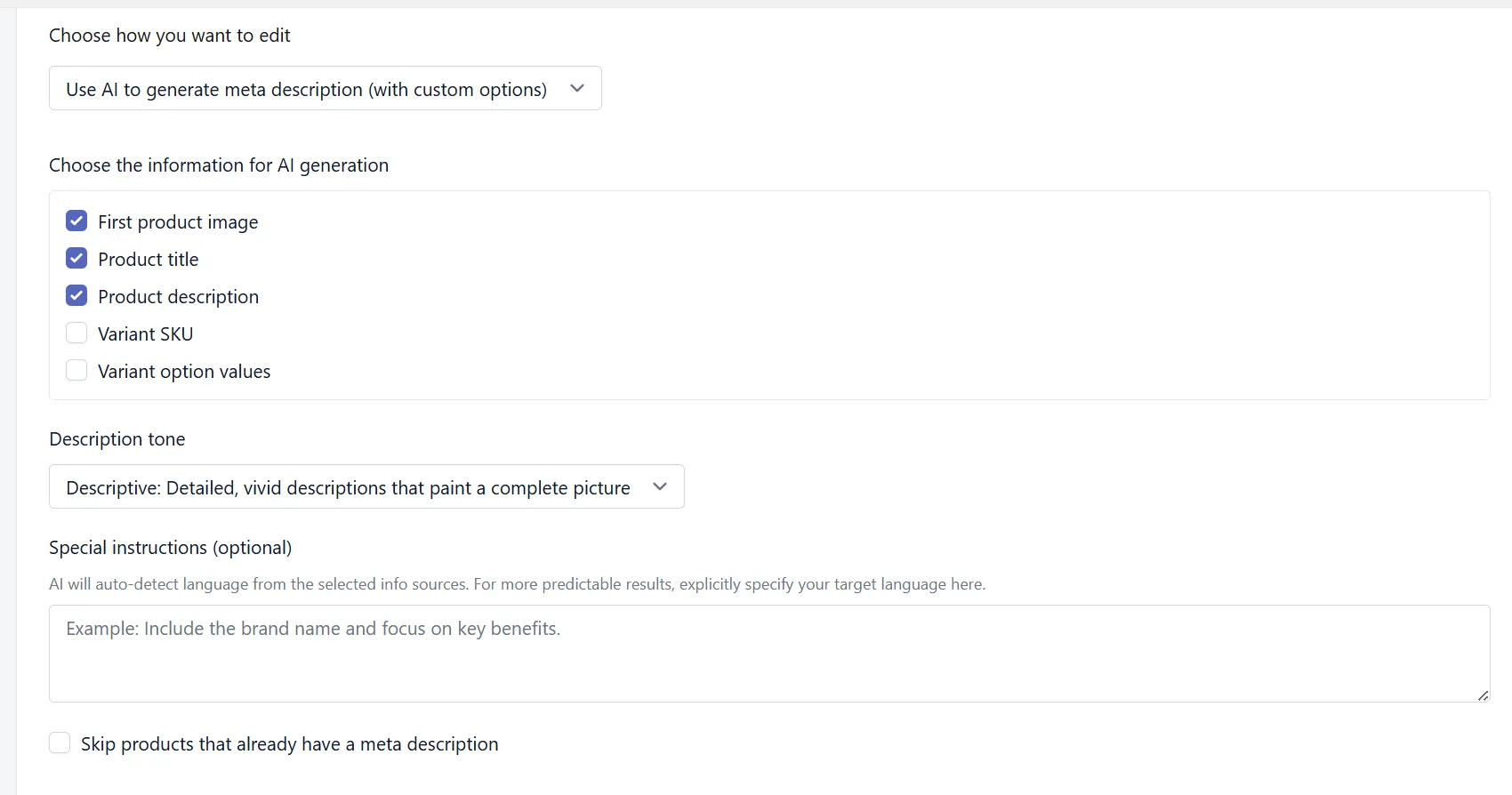Toggle the skip products with meta description checkbox
This screenshot has height=795, width=1512.
pyautogui.click(x=60, y=743)
